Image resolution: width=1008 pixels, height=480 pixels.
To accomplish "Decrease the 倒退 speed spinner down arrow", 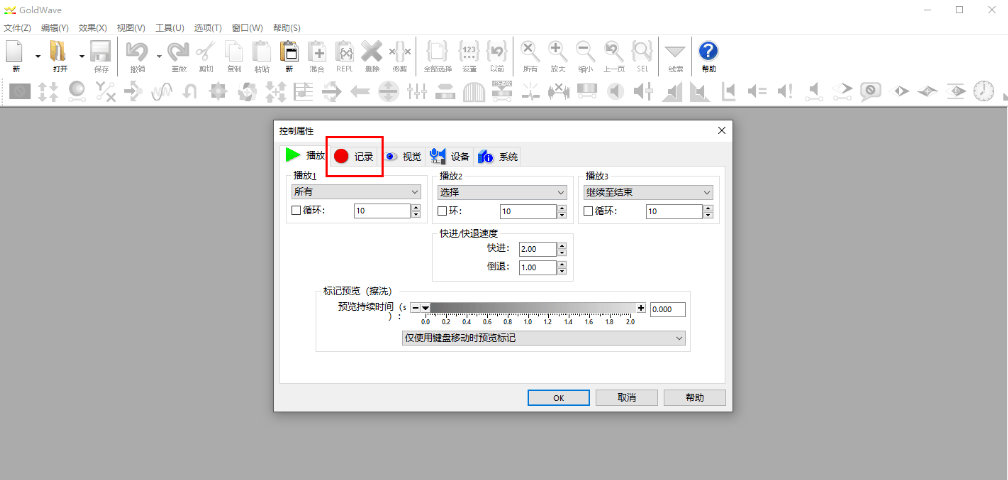I will coord(562,271).
